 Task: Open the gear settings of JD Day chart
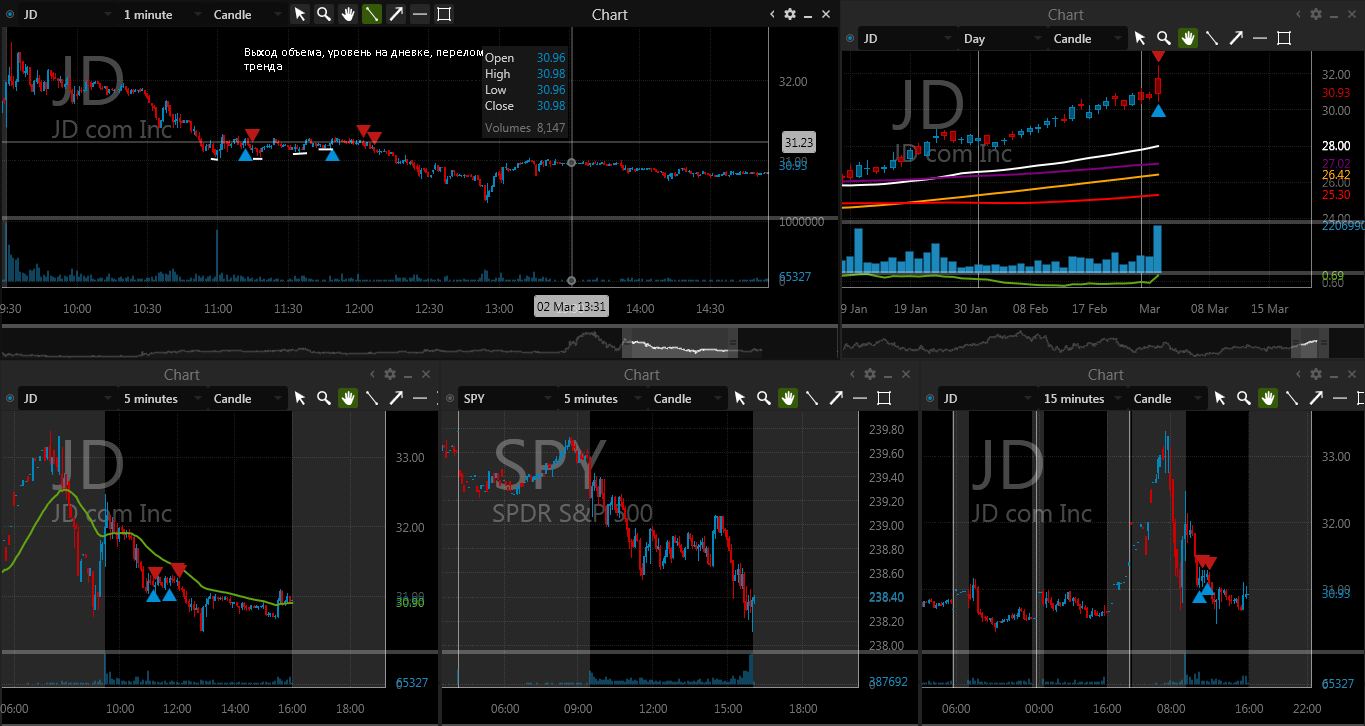point(1316,14)
